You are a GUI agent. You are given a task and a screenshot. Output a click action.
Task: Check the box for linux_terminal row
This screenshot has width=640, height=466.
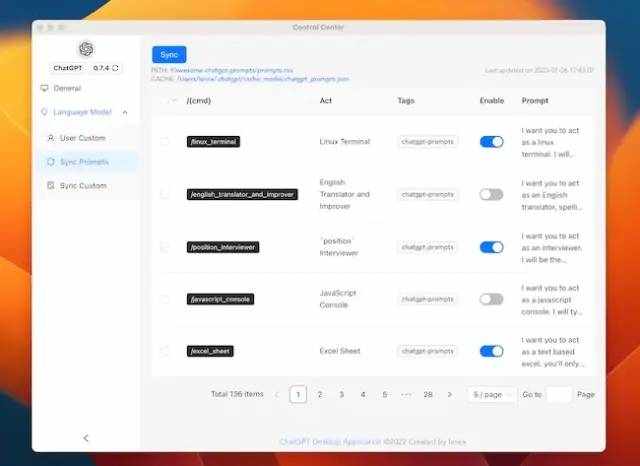point(164,142)
